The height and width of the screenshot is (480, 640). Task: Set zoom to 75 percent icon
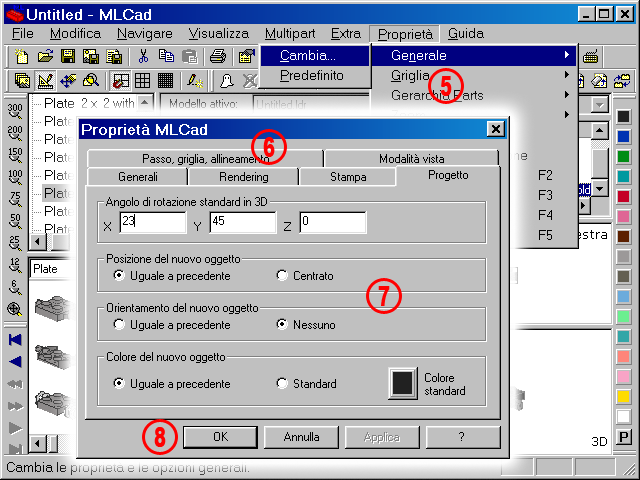point(15,199)
